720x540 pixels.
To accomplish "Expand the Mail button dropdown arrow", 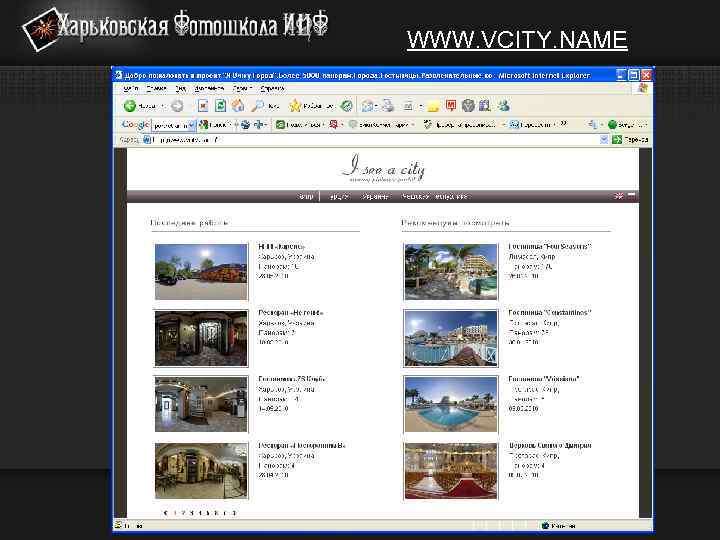I will (376, 107).
